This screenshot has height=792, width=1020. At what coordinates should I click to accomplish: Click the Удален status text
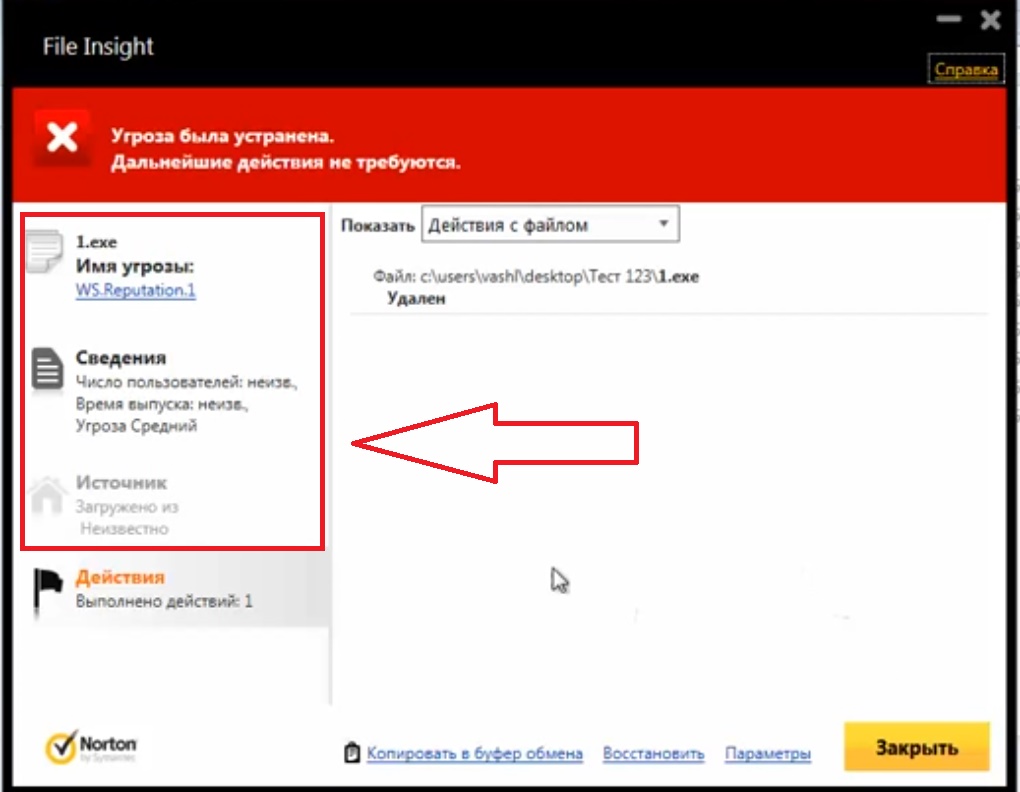pos(416,298)
